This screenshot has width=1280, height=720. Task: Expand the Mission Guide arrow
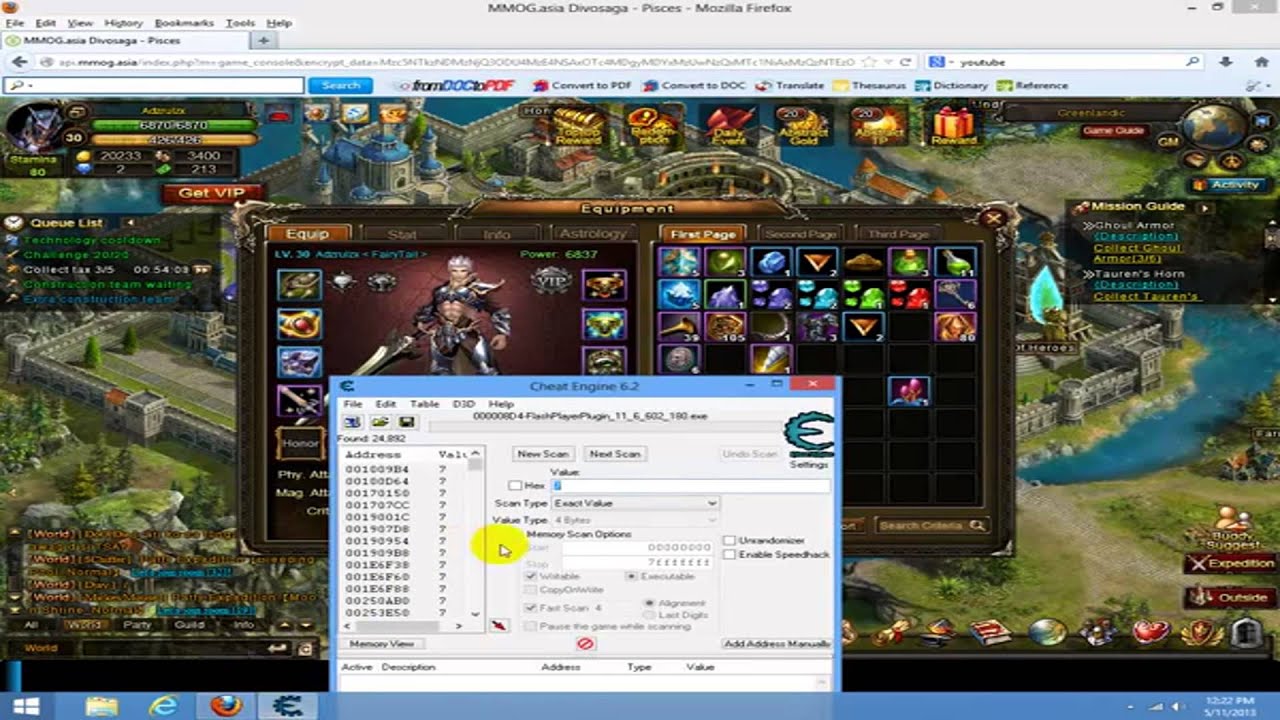pyautogui.click(x=1204, y=207)
